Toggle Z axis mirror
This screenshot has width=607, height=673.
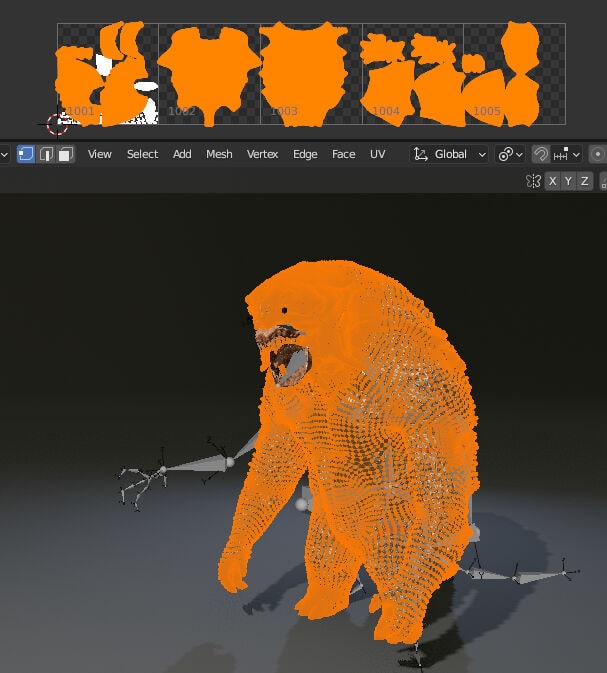(x=584, y=181)
